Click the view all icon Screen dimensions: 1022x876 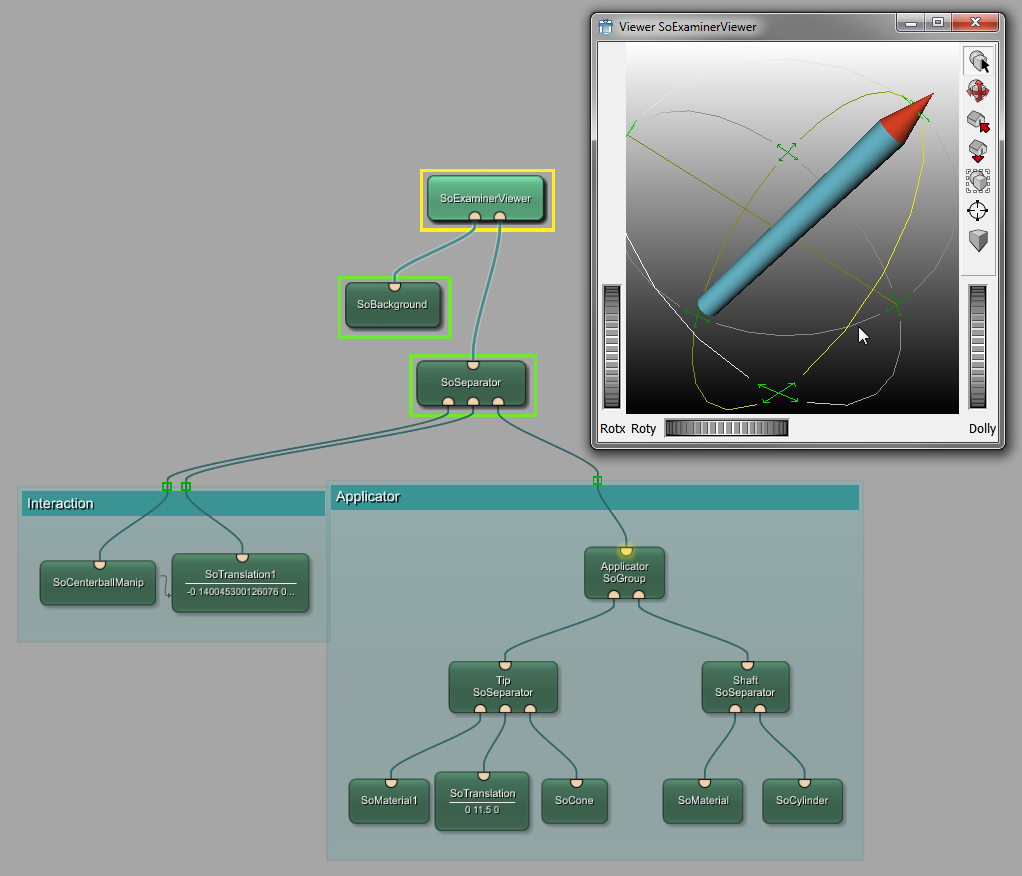978,181
